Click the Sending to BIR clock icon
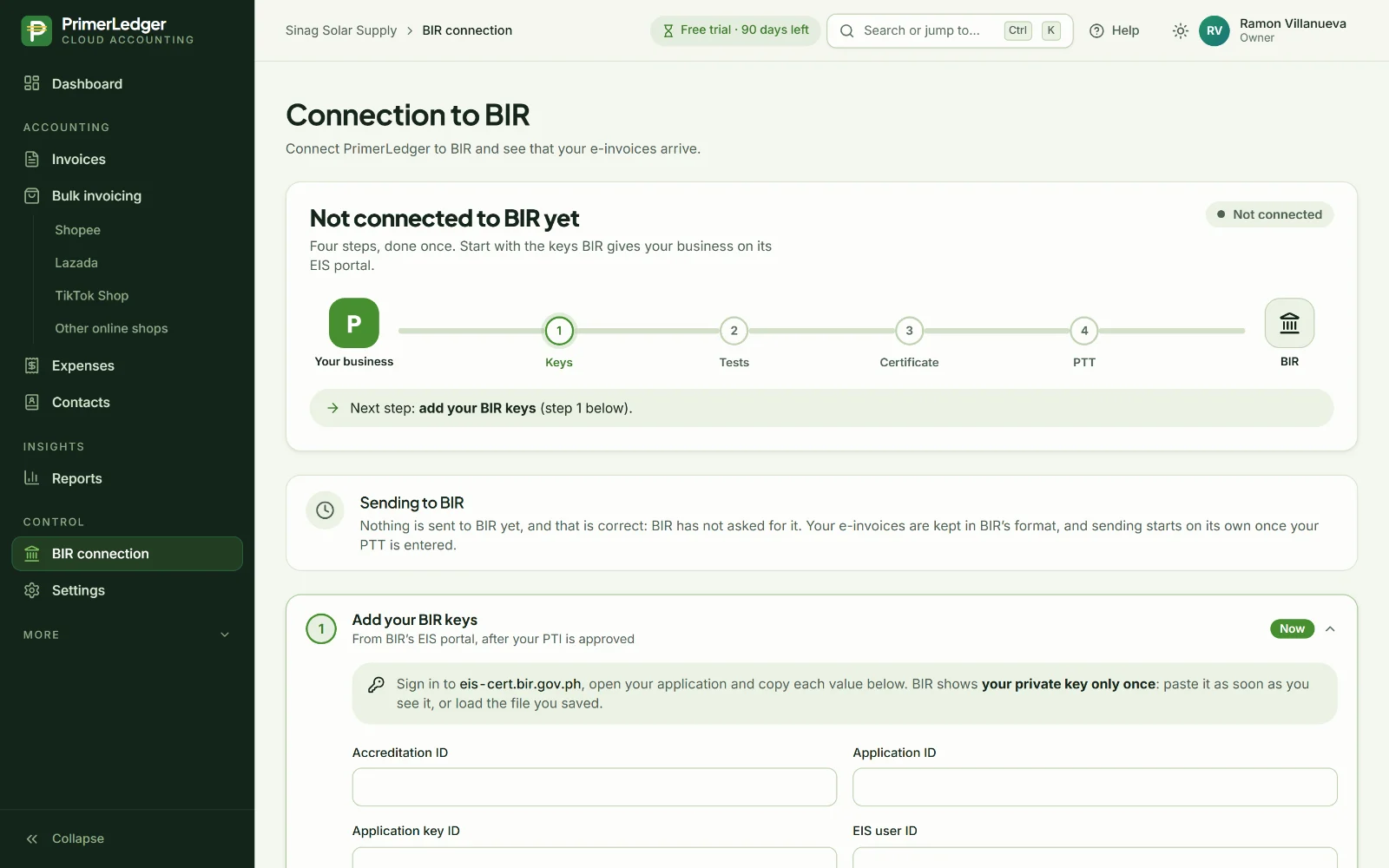The height and width of the screenshot is (868, 1389). 325,510
